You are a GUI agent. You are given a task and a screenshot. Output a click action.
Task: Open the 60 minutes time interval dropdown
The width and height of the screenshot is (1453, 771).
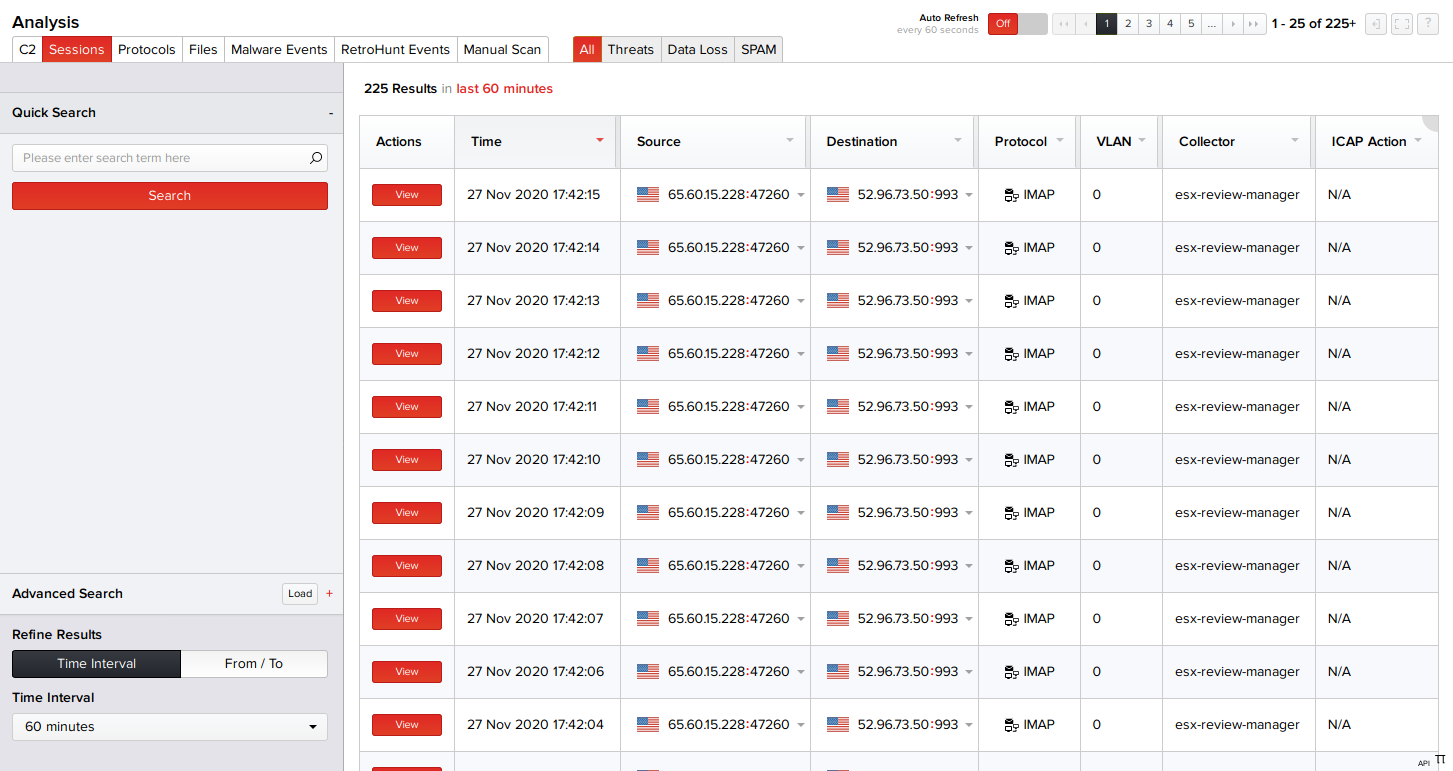click(170, 727)
